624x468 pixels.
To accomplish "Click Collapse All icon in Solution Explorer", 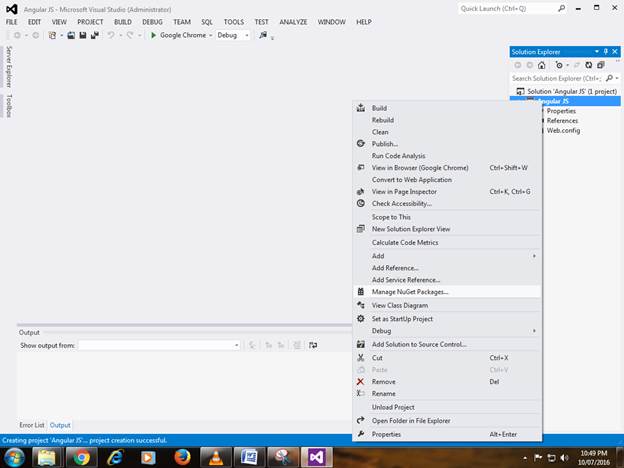I will pyautogui.click(x=601, y=65).
